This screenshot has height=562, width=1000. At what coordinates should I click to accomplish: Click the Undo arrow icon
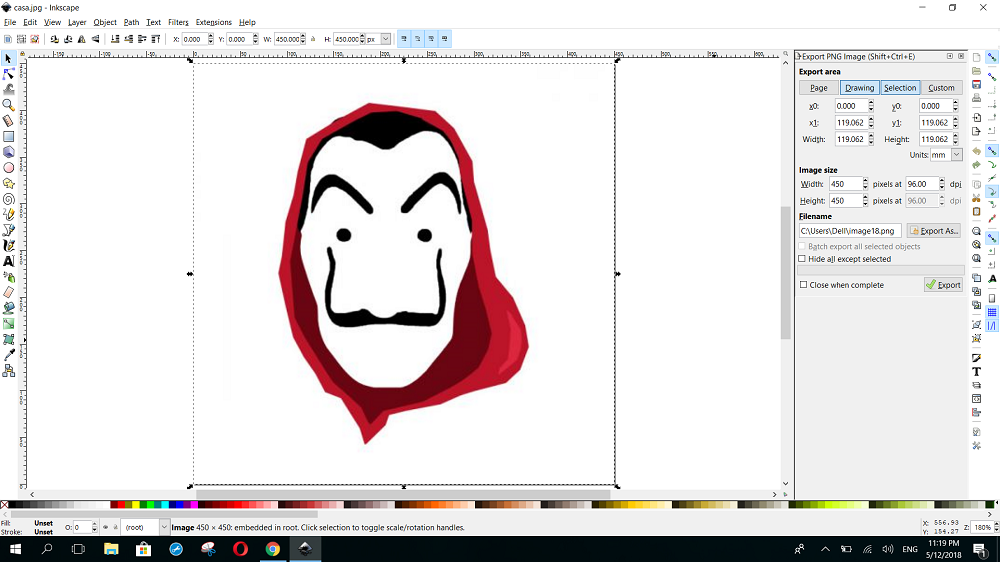(x=976, y=151)
